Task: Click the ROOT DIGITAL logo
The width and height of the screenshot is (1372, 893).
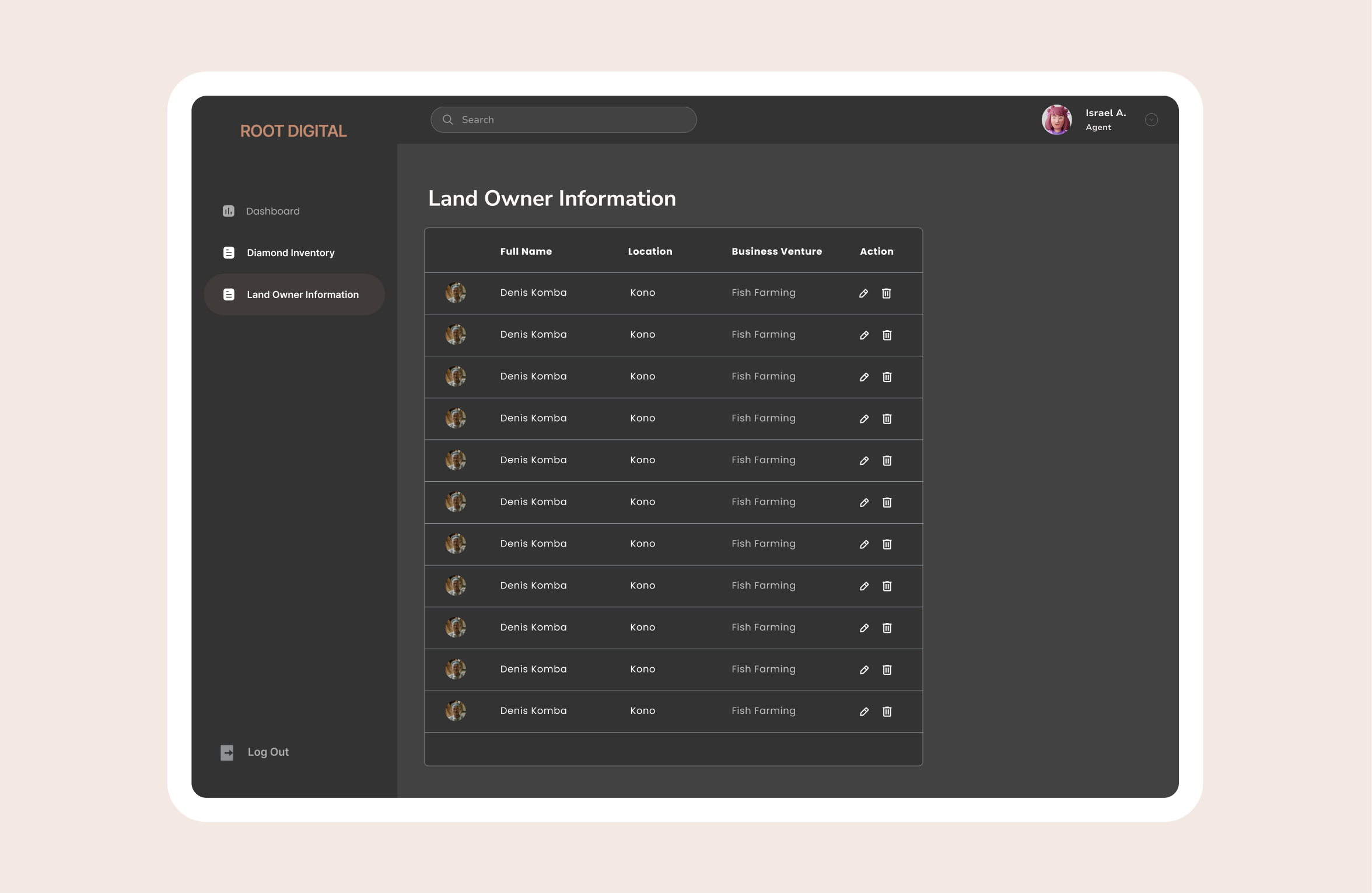Action: tap(293, 131)
